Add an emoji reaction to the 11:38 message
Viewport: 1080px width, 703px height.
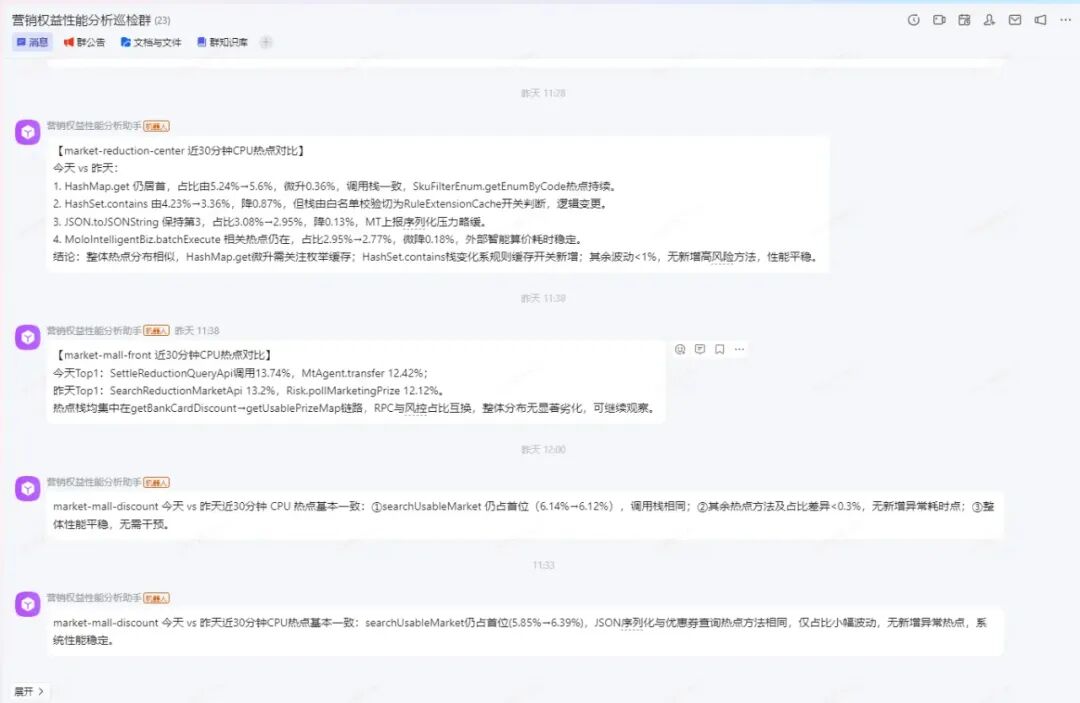pos(679,349)
